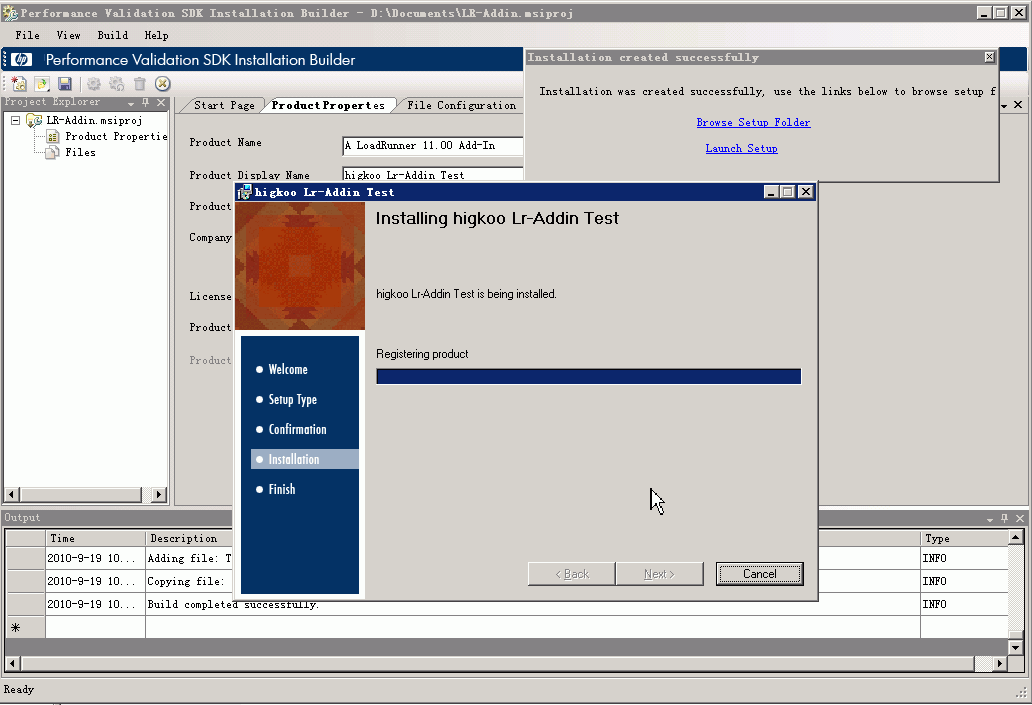This screenshot has height=705, width=1032.
Task: Select the Copying file output row description
Action: pos(189,581)
